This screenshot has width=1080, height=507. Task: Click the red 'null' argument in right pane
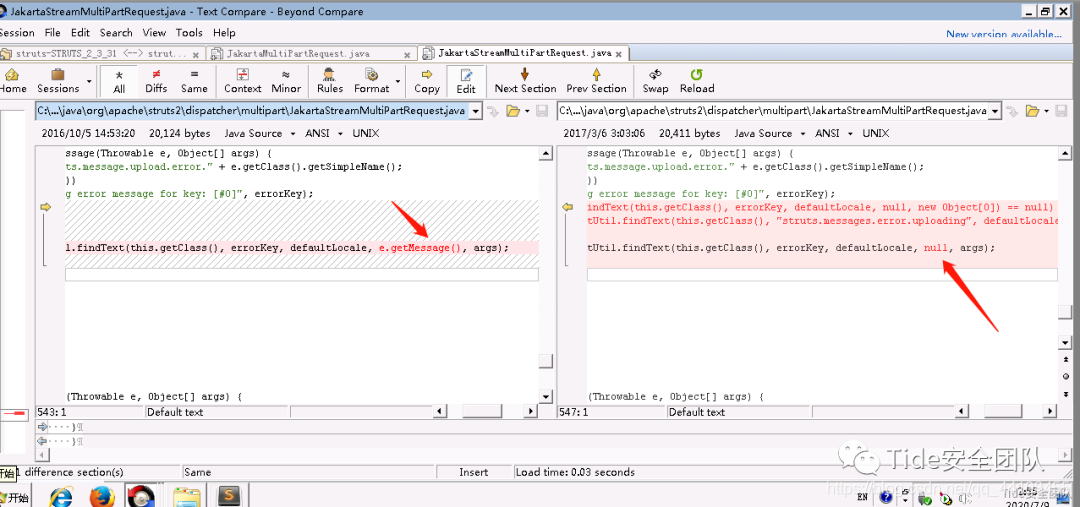pyautogui.click(x=935, y=247)
